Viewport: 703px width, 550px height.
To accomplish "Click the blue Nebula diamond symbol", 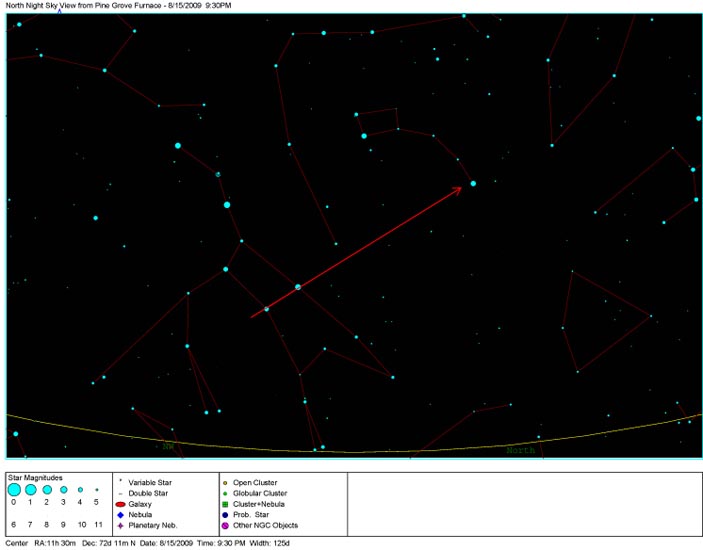I will tap(120, 515).
